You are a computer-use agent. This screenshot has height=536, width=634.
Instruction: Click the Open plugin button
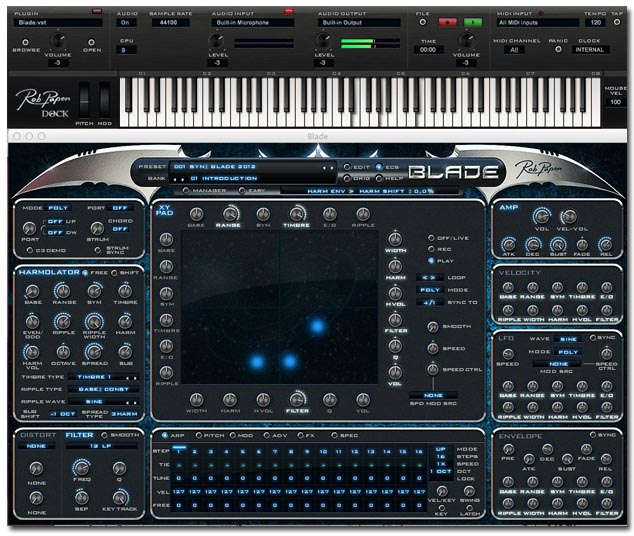(91, 42)
